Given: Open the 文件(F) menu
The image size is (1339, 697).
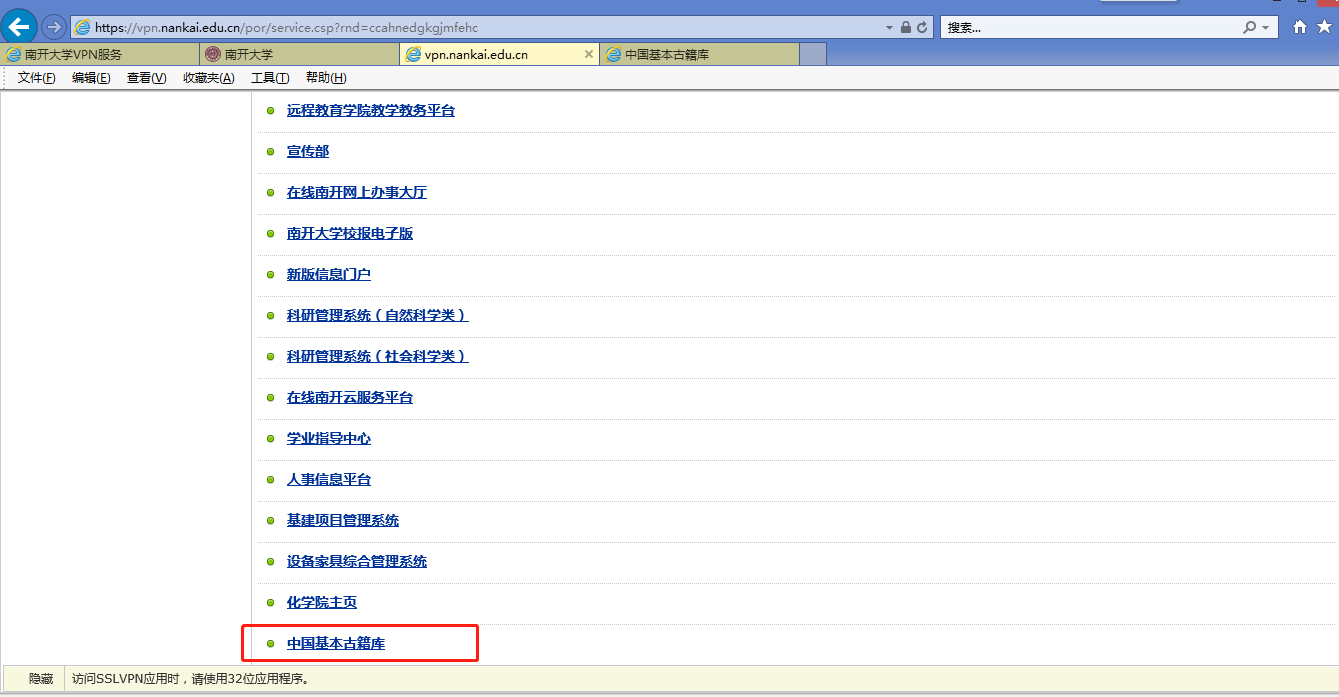Looking at the screenshot, I should click(x=37, y=78).
